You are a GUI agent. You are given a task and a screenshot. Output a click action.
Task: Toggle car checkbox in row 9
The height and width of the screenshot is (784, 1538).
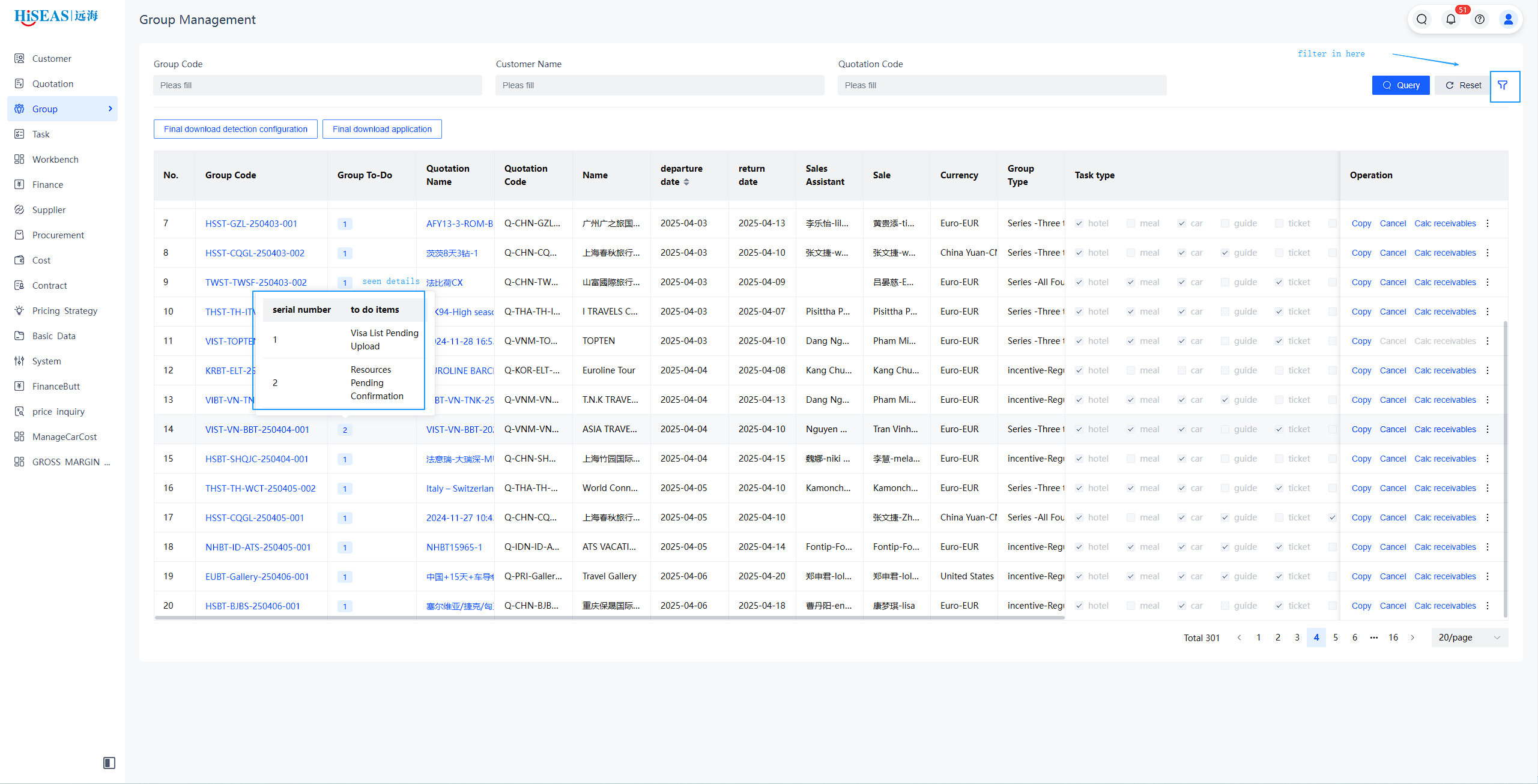point(1182,282)
